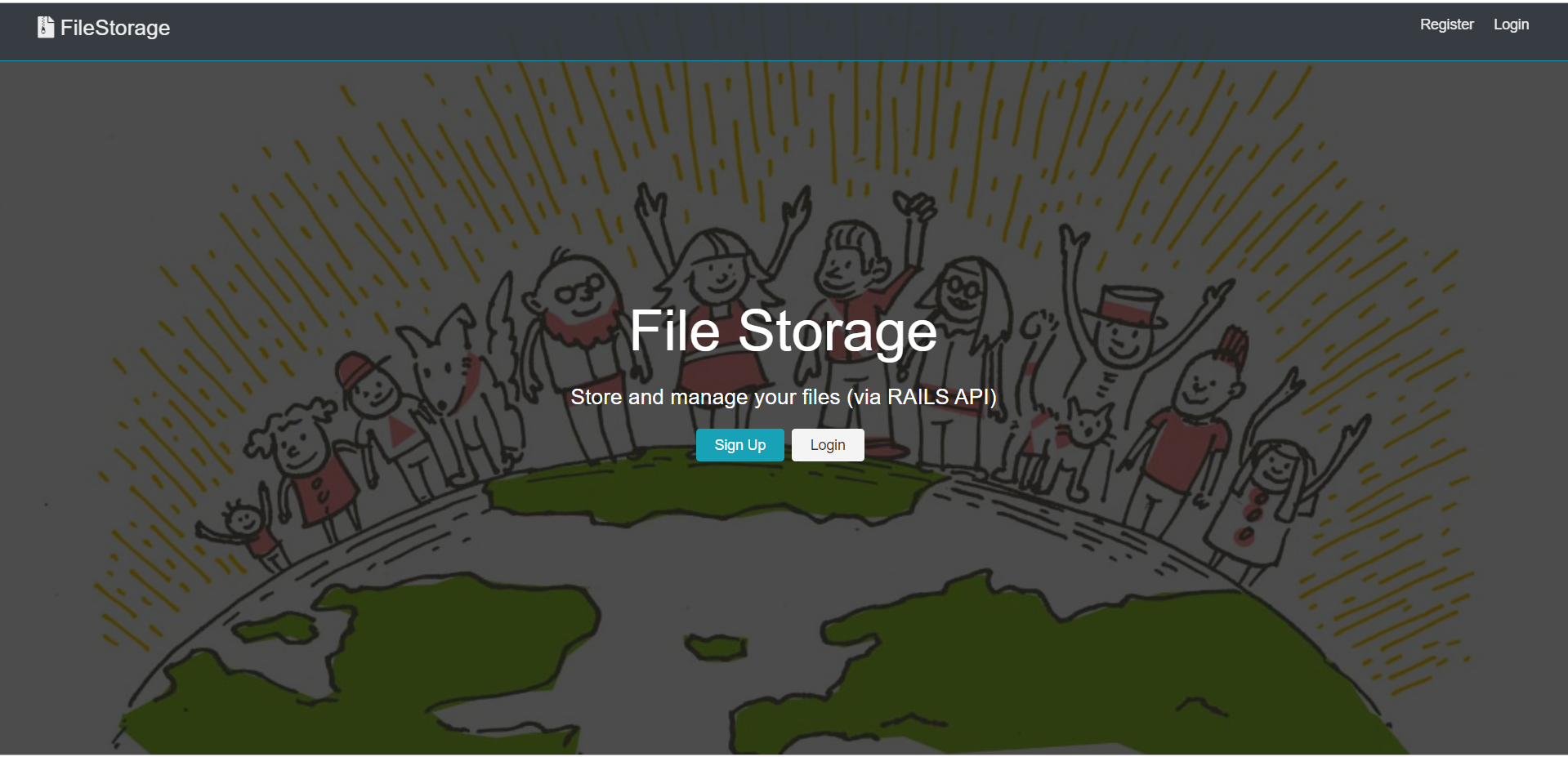Click the green continent beneath the Sign Up button
Screen dimensions: 1568x757
tap(711, 490)
